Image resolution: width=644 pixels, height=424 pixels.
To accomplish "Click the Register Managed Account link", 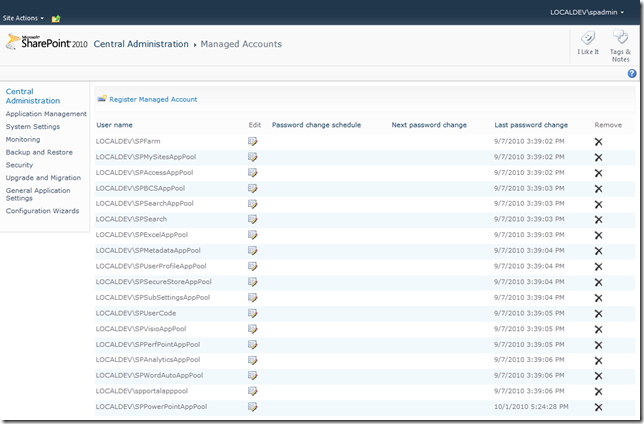I will (153, 99).
